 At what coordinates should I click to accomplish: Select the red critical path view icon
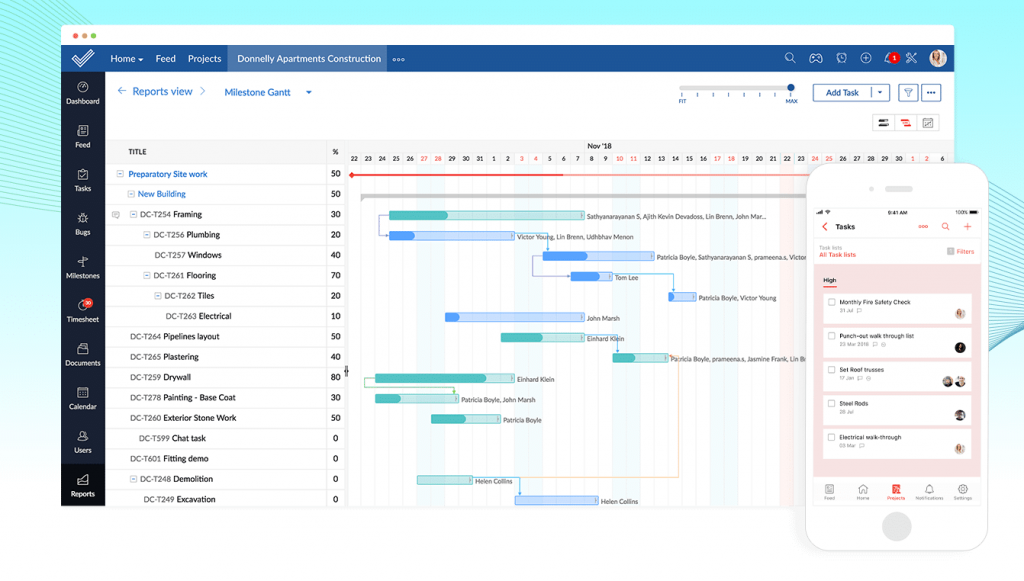[905, 123]
